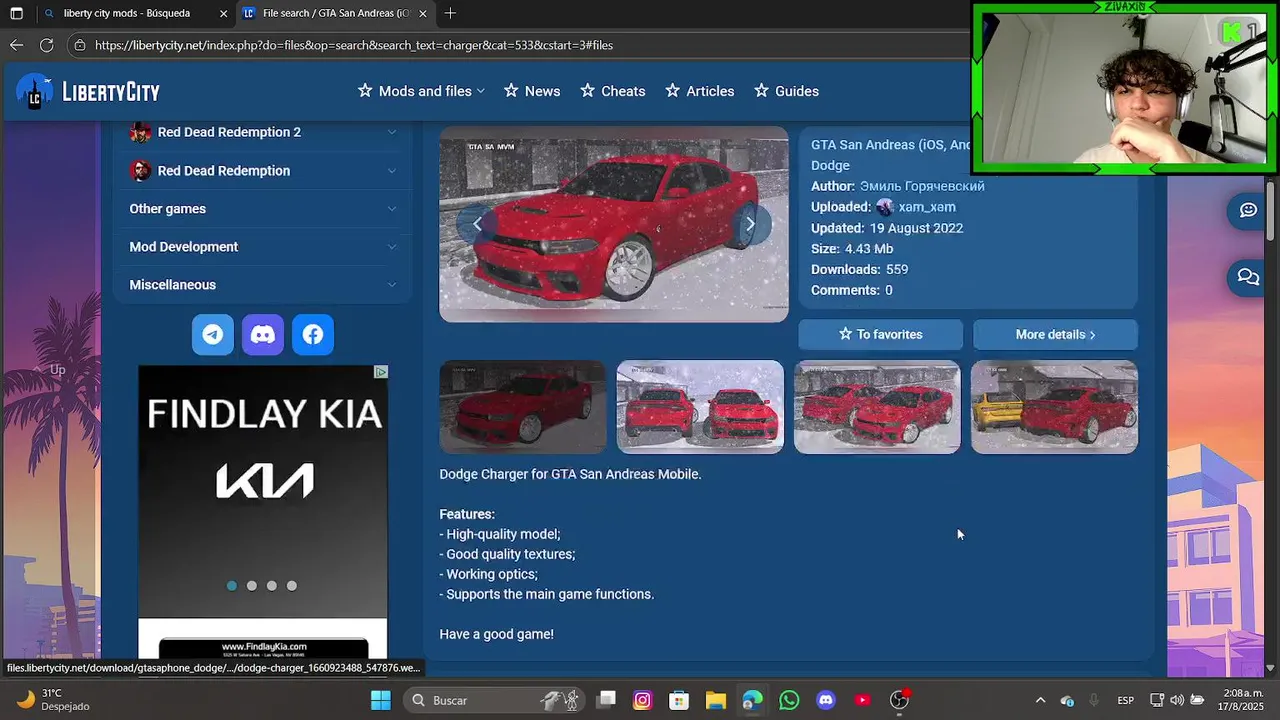Viewport: 1280px width, 720px height.
Task: Open Discord from the taskbar
Action: tap(826, 700)
